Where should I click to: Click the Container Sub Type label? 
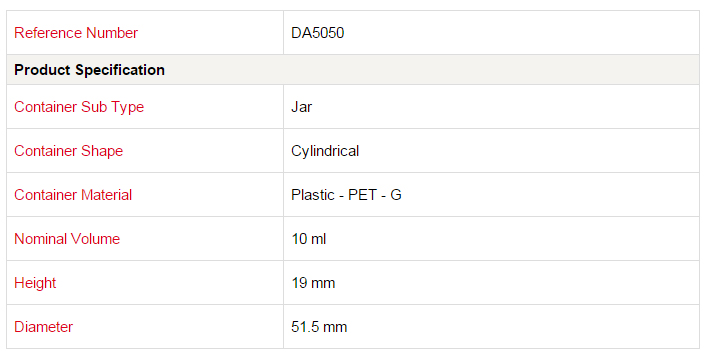(x=79, y=107)
